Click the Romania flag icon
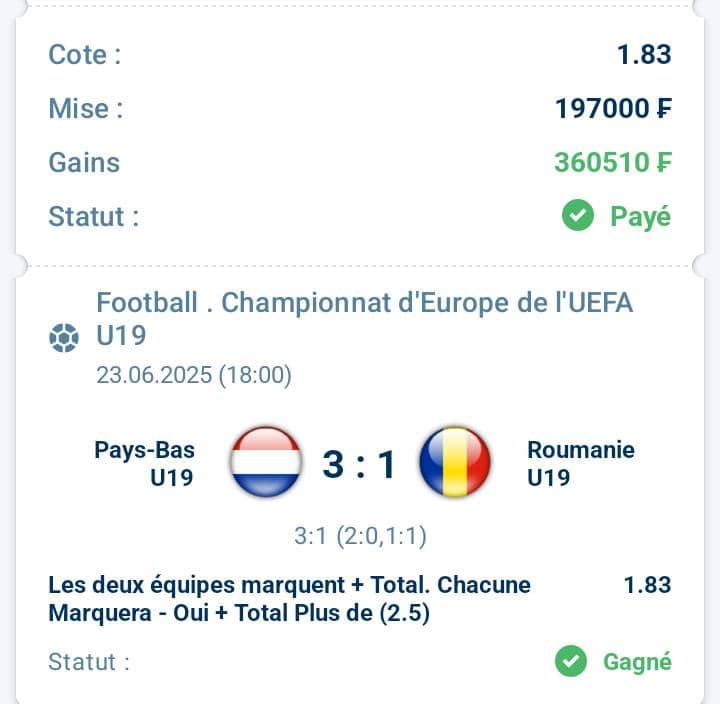The width and height of the screenshot is (720, 704). tap(455, 462)
